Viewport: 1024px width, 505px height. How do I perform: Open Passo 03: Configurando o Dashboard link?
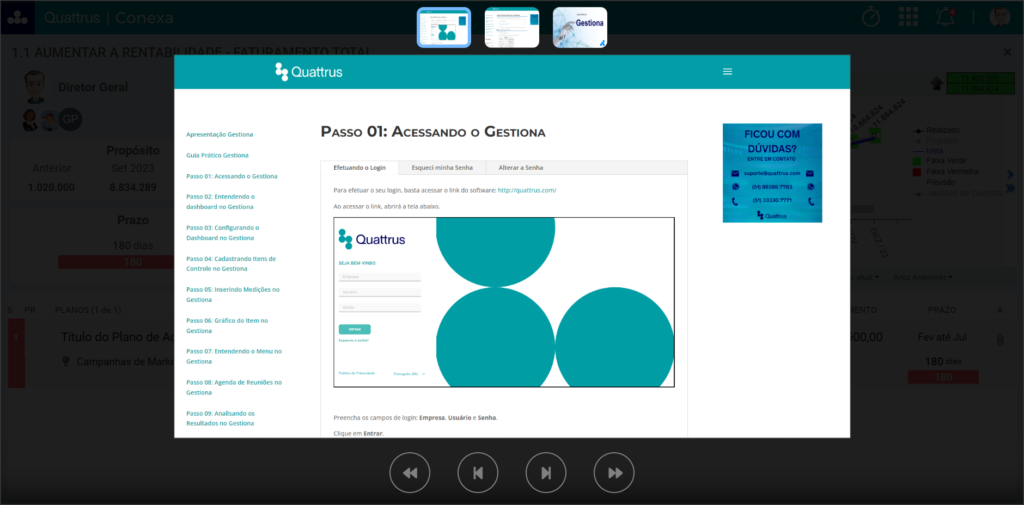tap(223, 233)
